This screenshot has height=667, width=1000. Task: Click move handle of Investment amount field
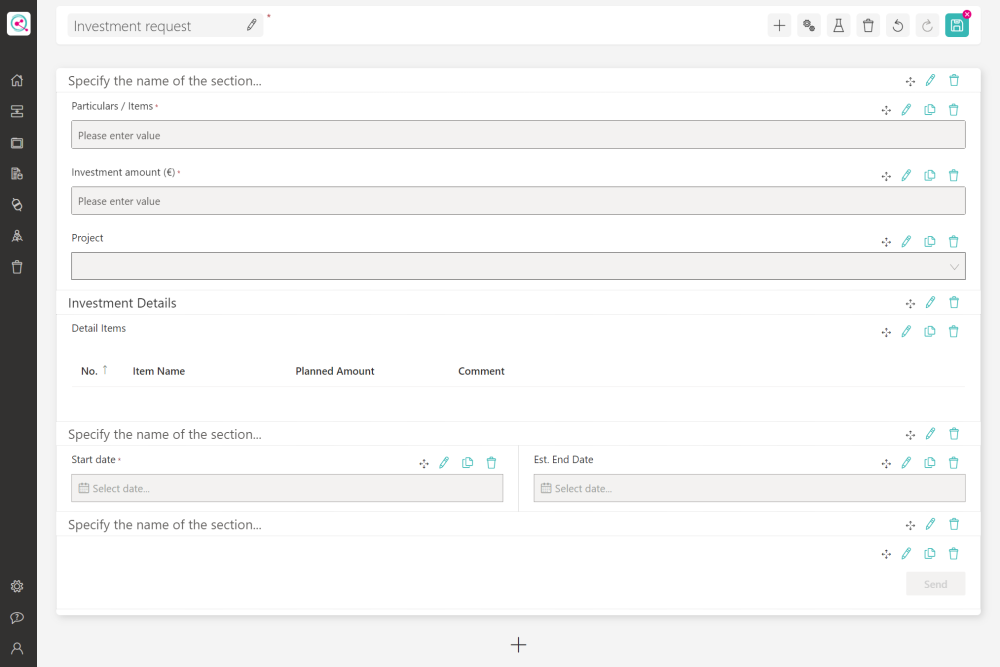[886, 176]
